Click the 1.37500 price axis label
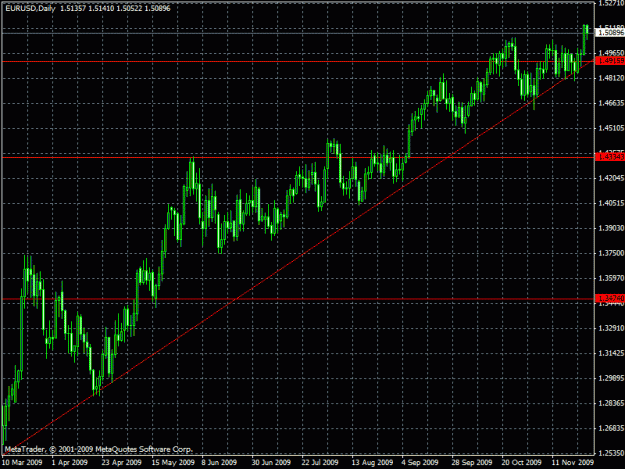 pyautogui.click(x=611, y=253)
